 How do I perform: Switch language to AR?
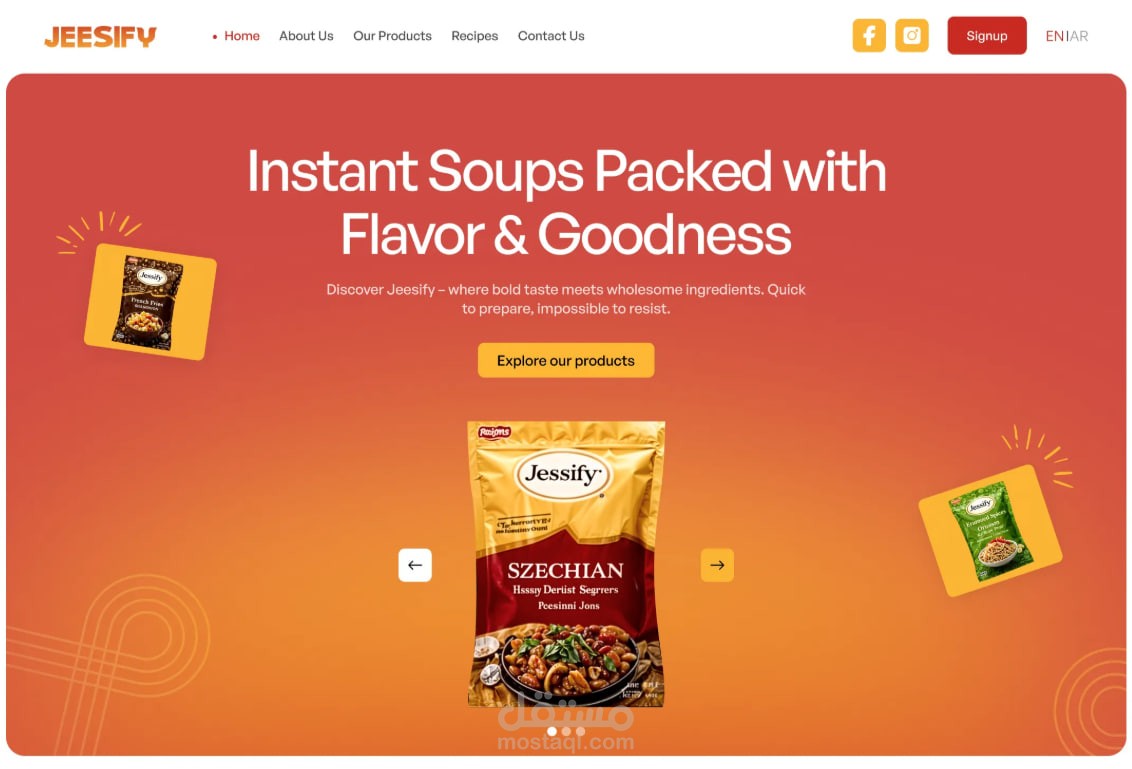(x=1079, y=36)
